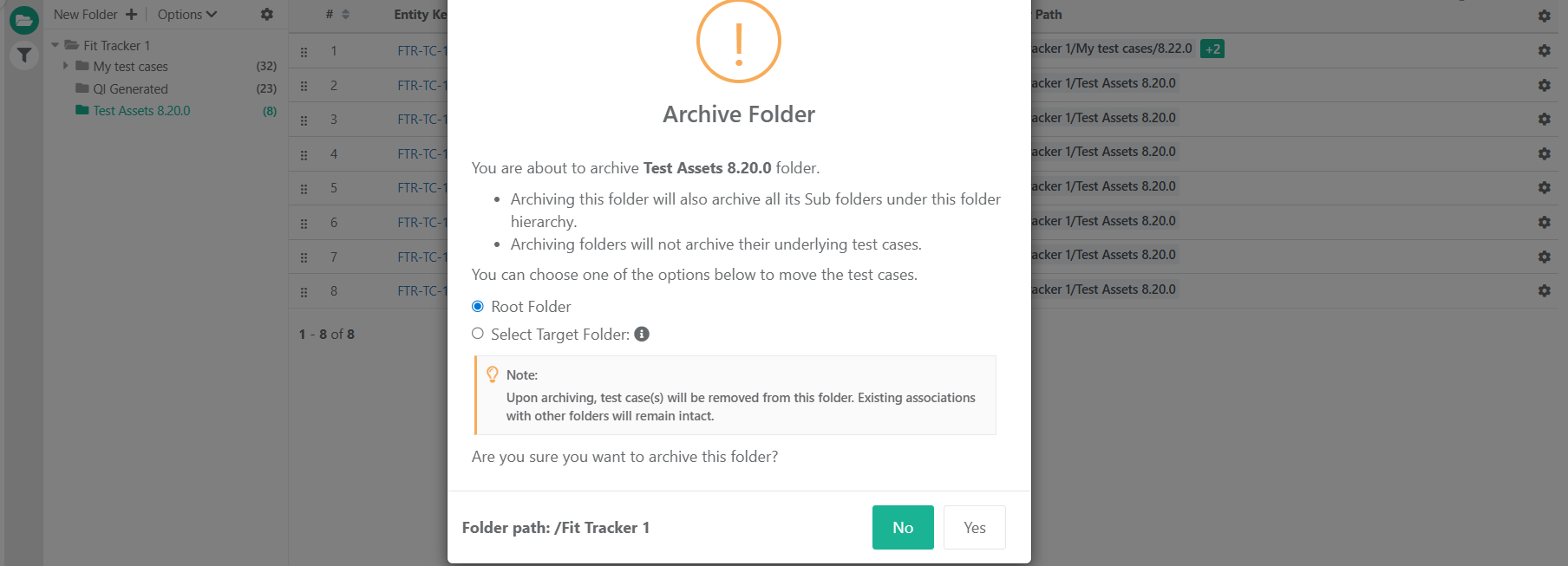Open the filter tool in the left sidebar

(x=23, y=55)
